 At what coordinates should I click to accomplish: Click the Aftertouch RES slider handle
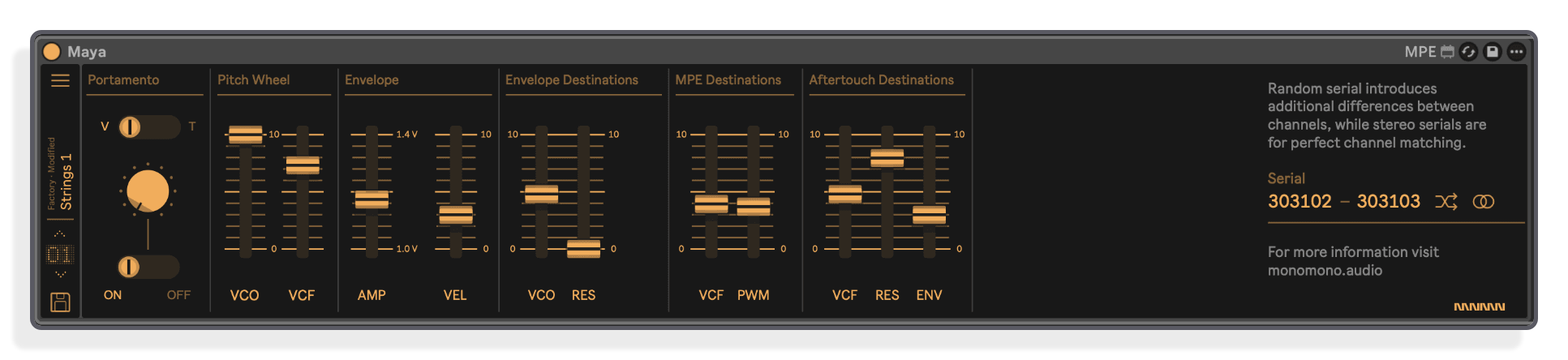click(x=887, y=158)
